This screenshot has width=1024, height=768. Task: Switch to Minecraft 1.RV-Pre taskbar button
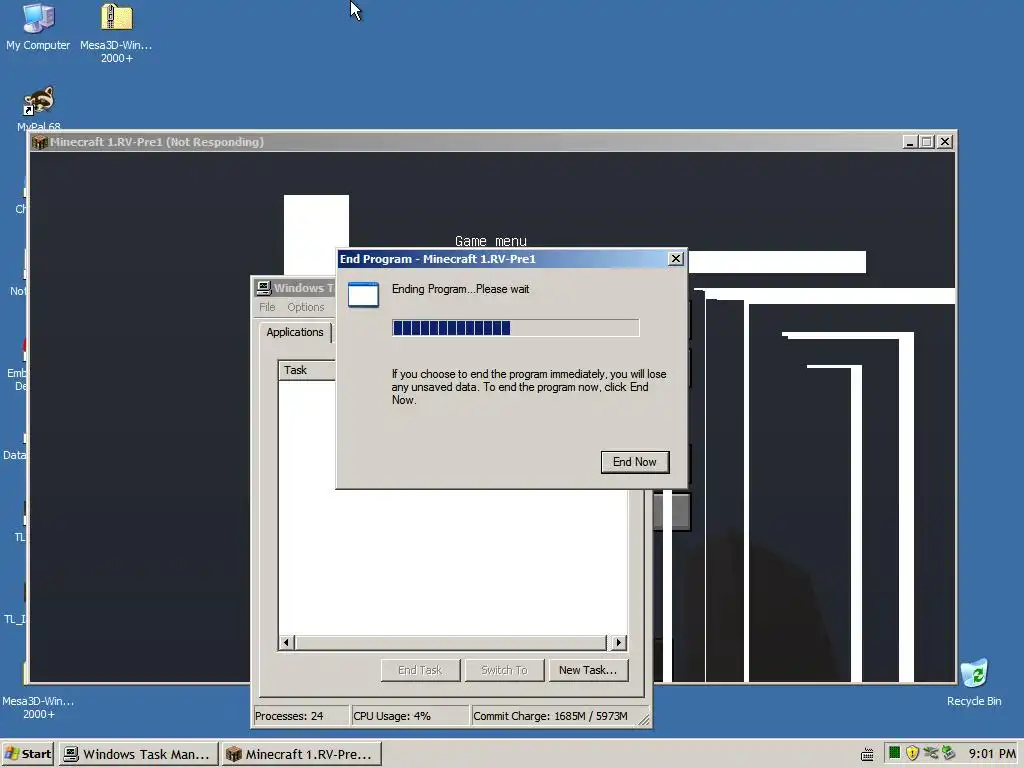point(301,754)
